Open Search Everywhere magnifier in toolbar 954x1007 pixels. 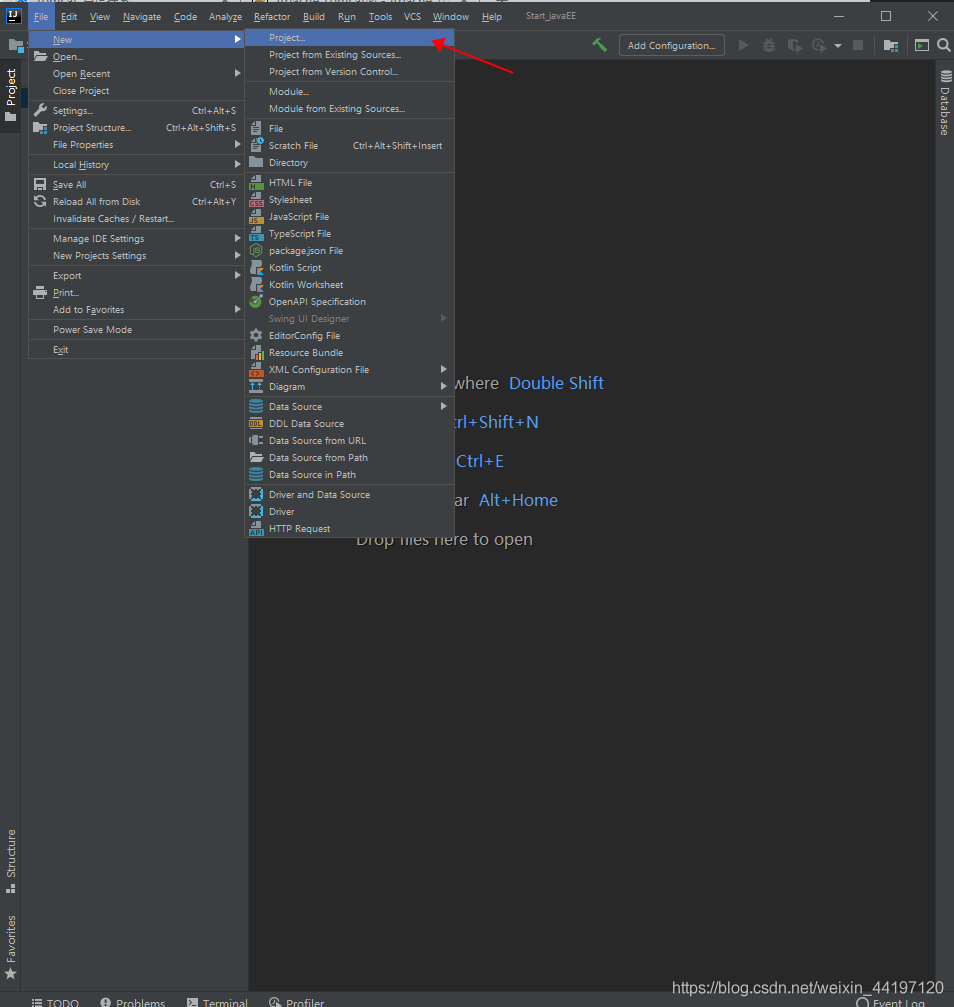[x=943, y=45]
